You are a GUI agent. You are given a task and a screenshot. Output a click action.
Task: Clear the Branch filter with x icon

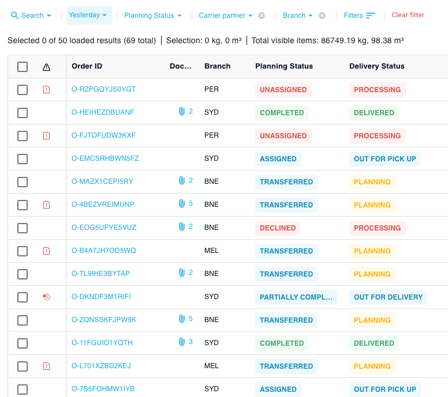point(322,15)
